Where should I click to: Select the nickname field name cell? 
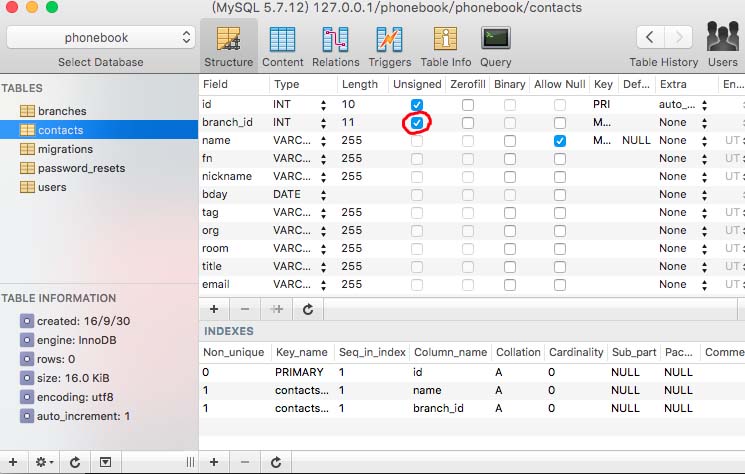227,176
